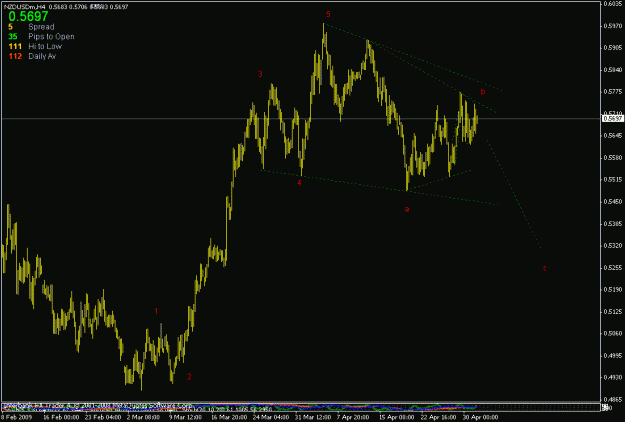625x422 pixels.
Task: Click the 0.6035 price axis label
Action: tap(613, 4)
